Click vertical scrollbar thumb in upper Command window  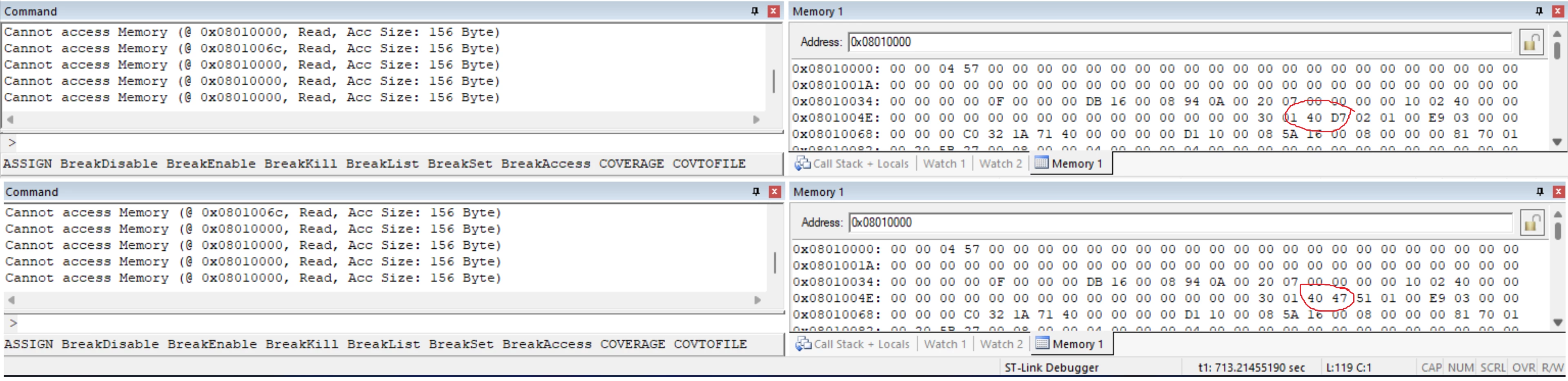[x=774, y=81]
